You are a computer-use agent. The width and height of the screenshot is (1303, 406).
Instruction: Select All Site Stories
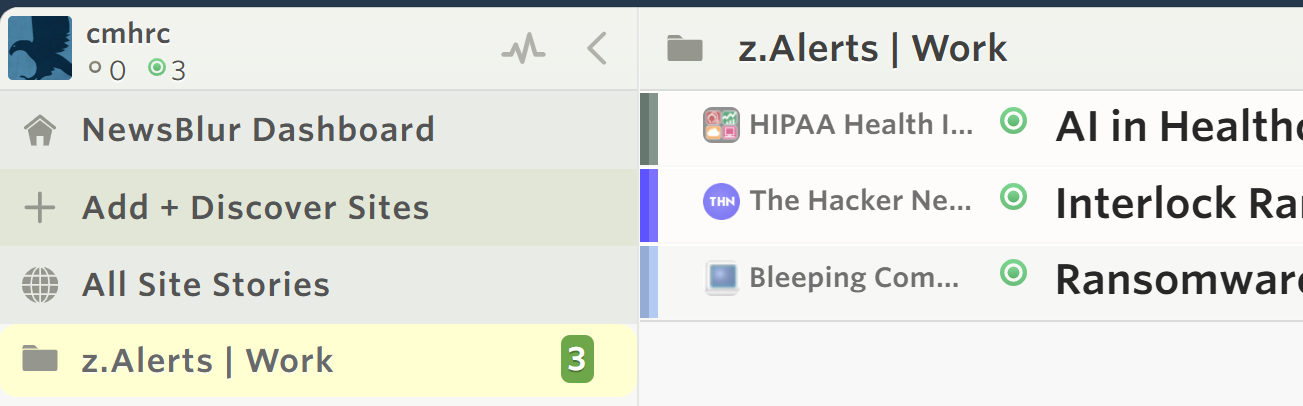pos(206,285)
